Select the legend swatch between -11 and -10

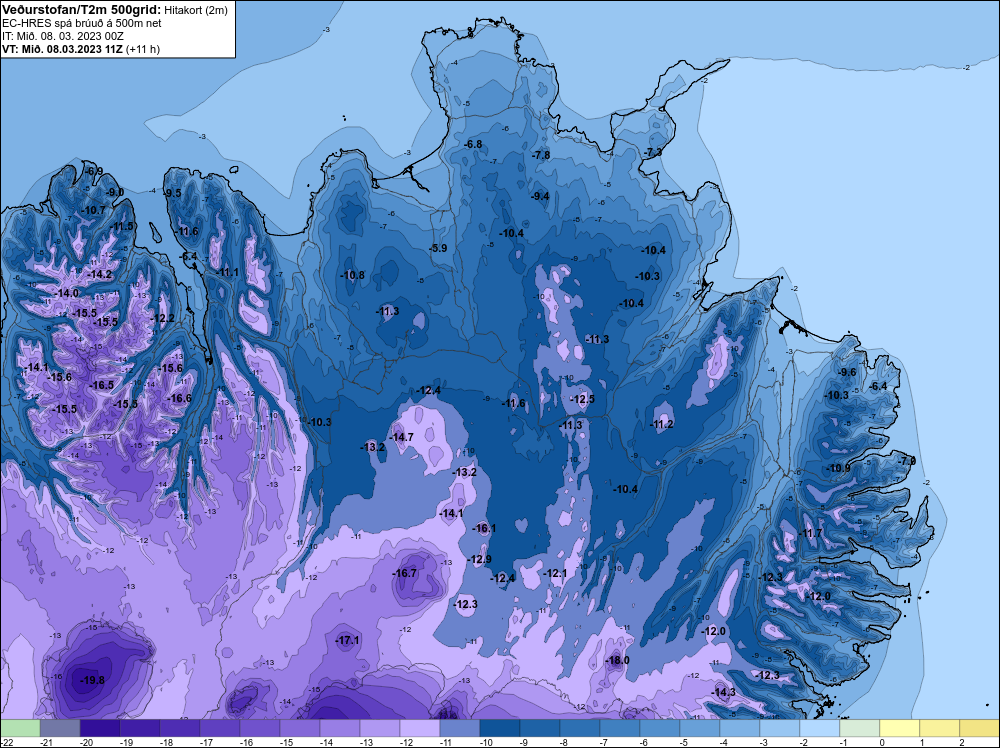pyautogui.click(x=460, y=728)
